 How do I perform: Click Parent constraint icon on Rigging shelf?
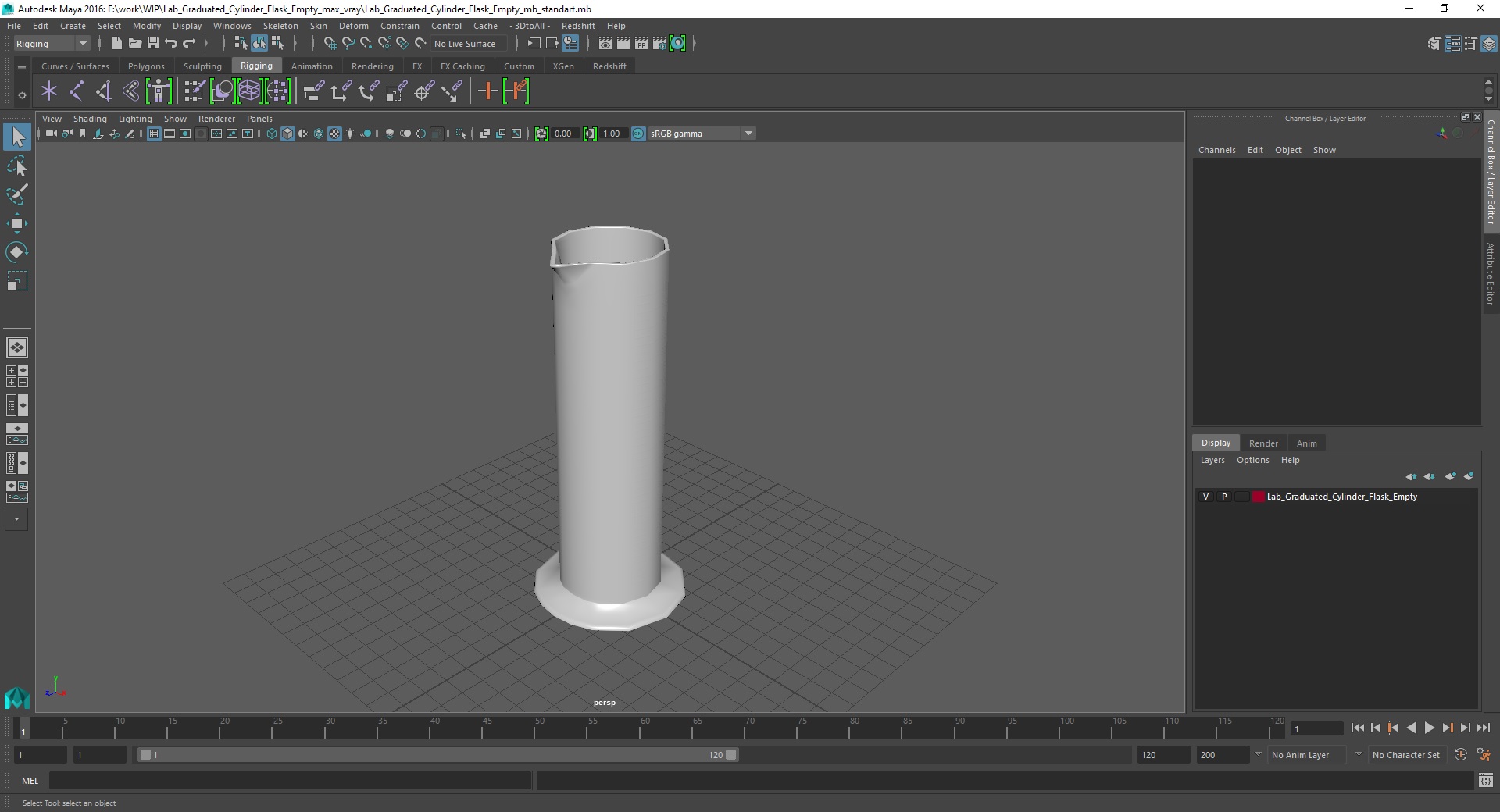[x=314, y=91]
